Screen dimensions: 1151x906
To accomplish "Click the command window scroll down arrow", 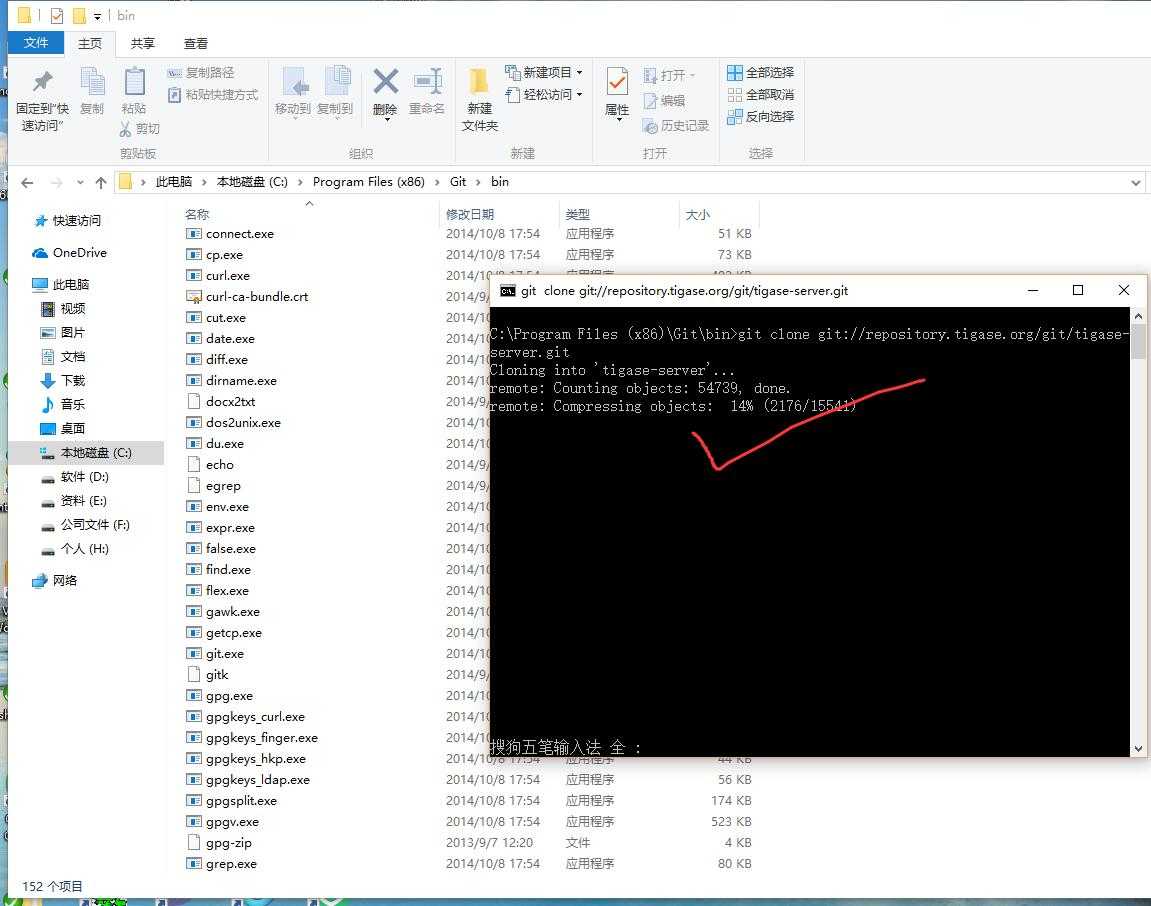I will pyautogui.click(x=1138, y=749).
